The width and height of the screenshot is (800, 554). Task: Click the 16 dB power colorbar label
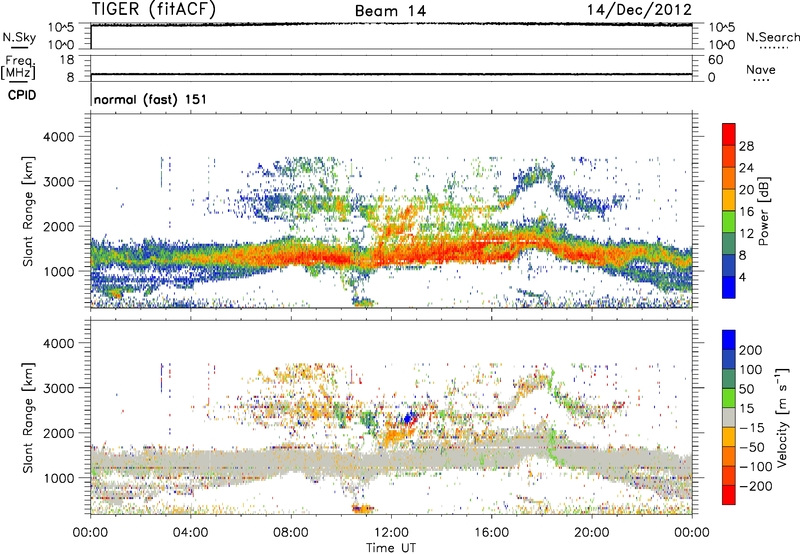(746, 212)
